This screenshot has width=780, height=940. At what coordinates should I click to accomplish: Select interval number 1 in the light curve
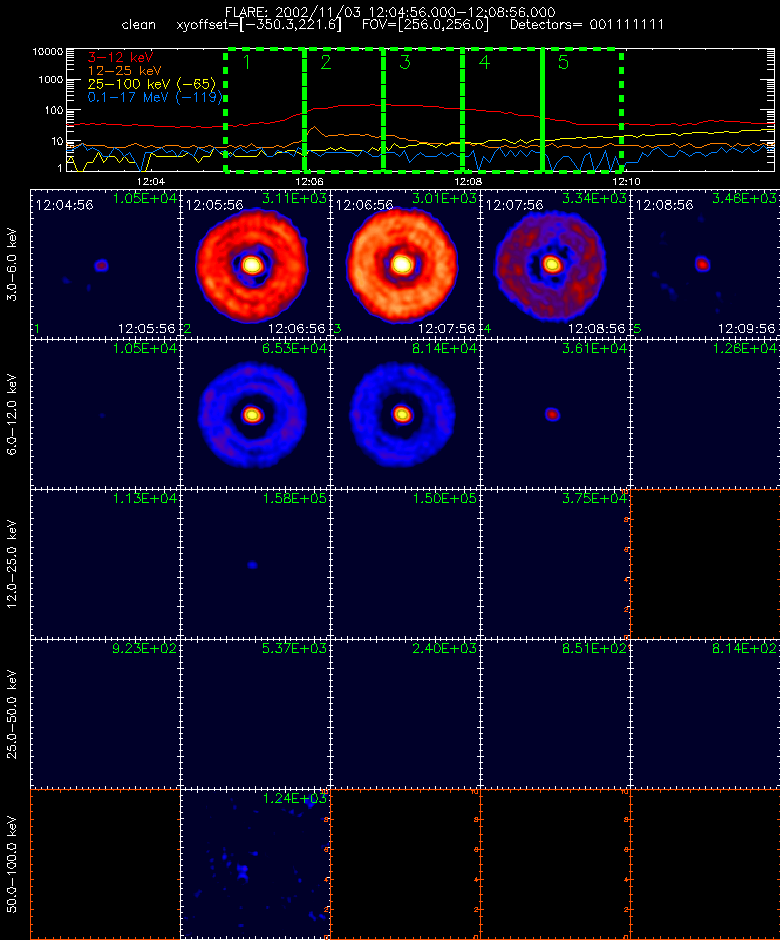(x=246, y=62)
